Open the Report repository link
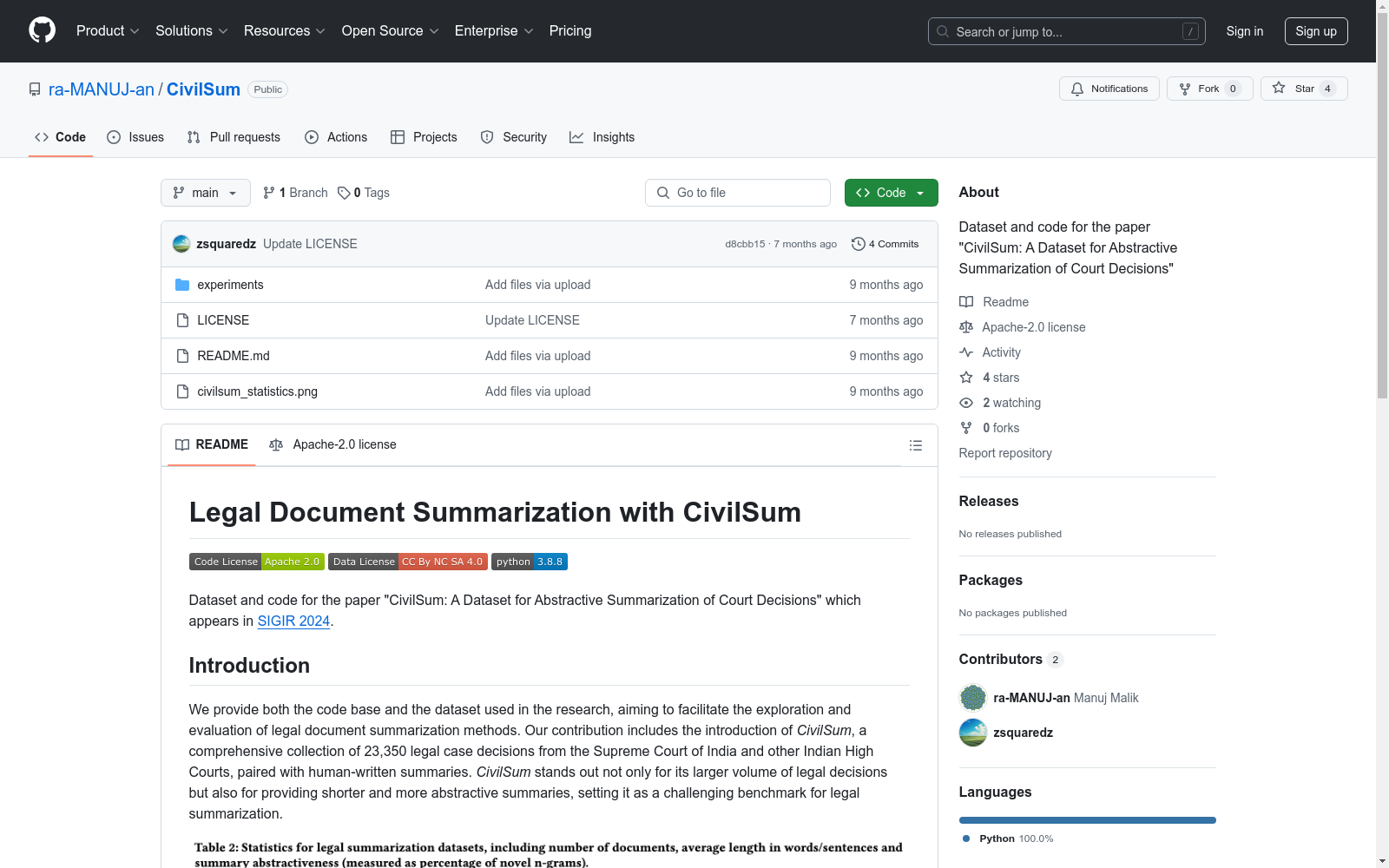Viewport: 1389px width, 868px height. (1005, 453)
